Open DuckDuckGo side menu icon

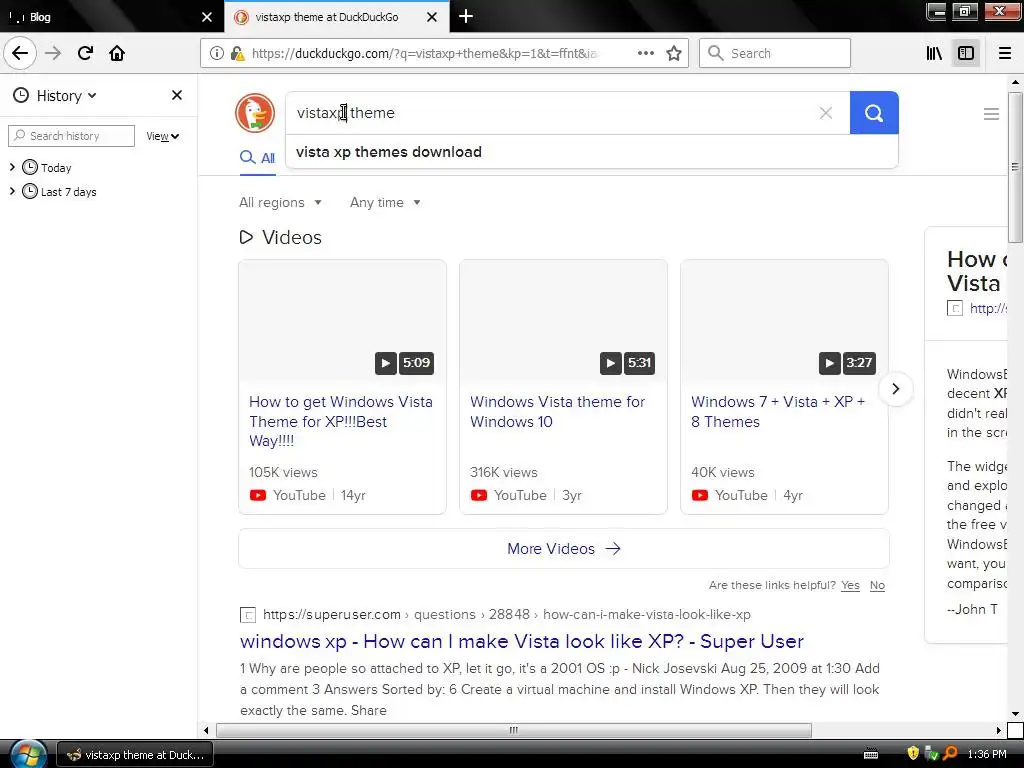(x=991, y=114)
